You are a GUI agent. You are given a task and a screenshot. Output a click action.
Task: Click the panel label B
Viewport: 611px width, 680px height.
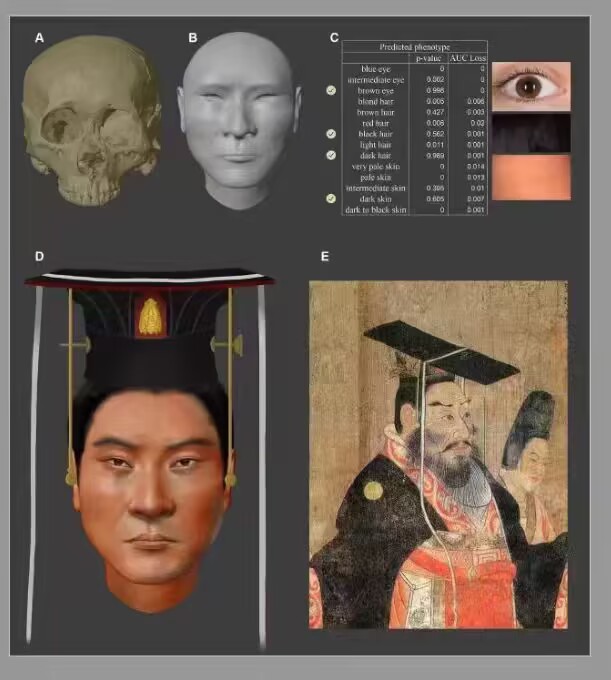point(193,38)
